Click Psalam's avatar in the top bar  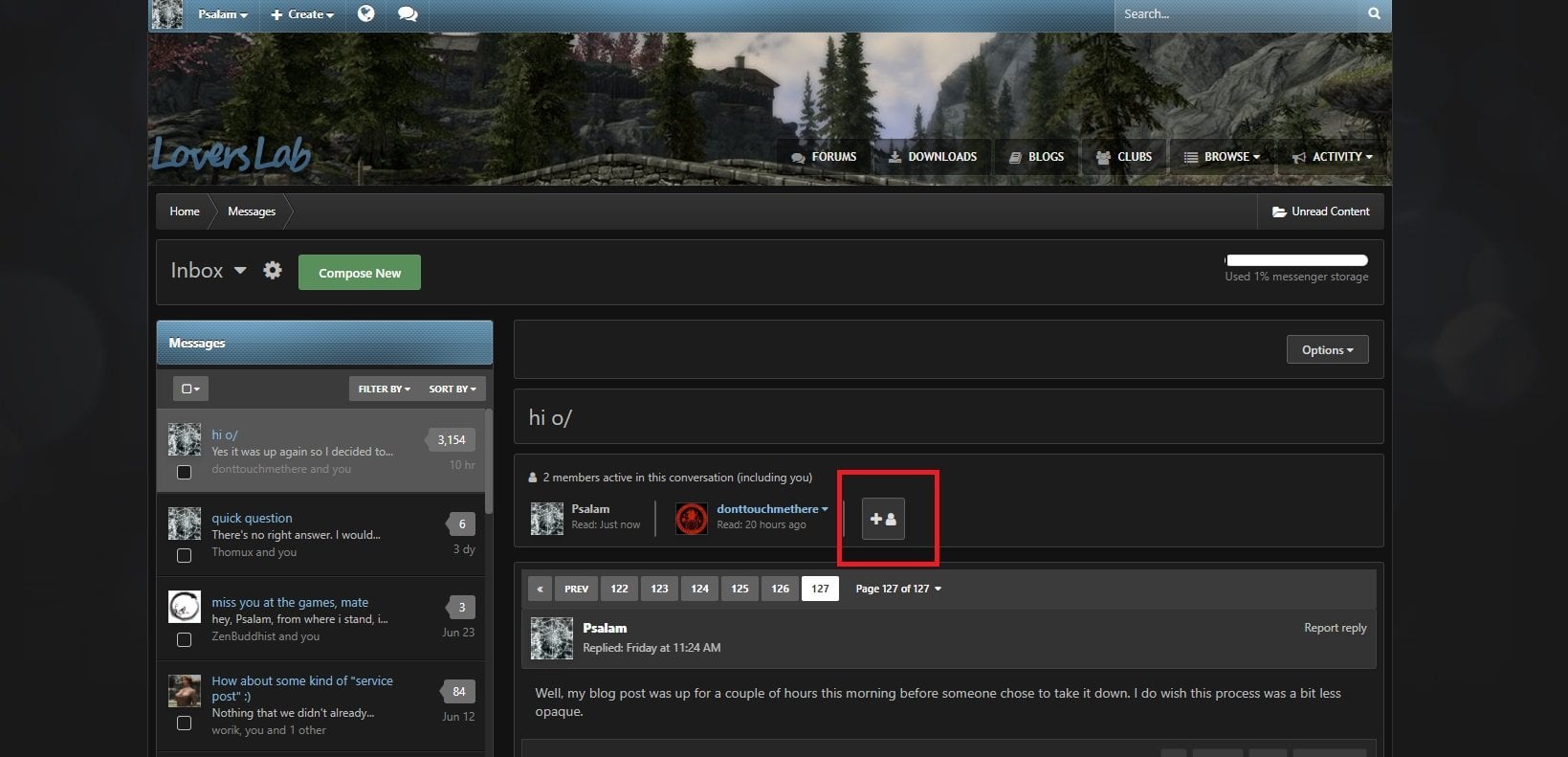click(167, 14)
